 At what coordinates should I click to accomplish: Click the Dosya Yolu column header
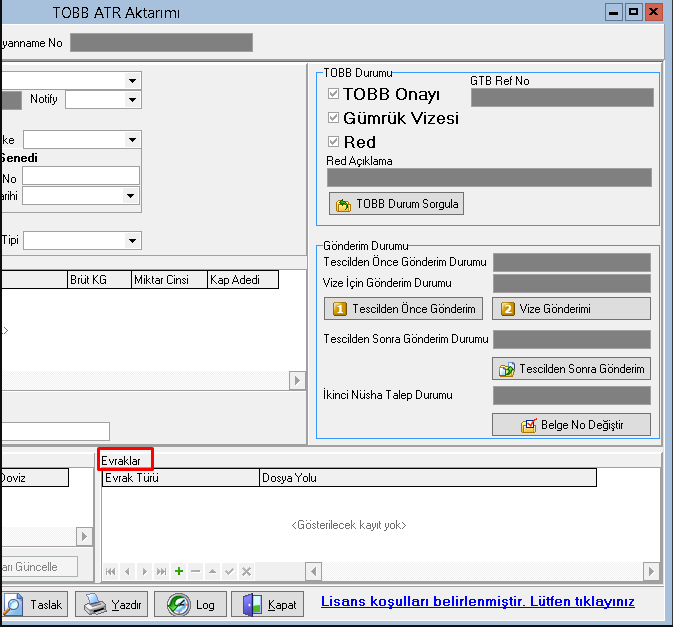[x=428, y=478]
